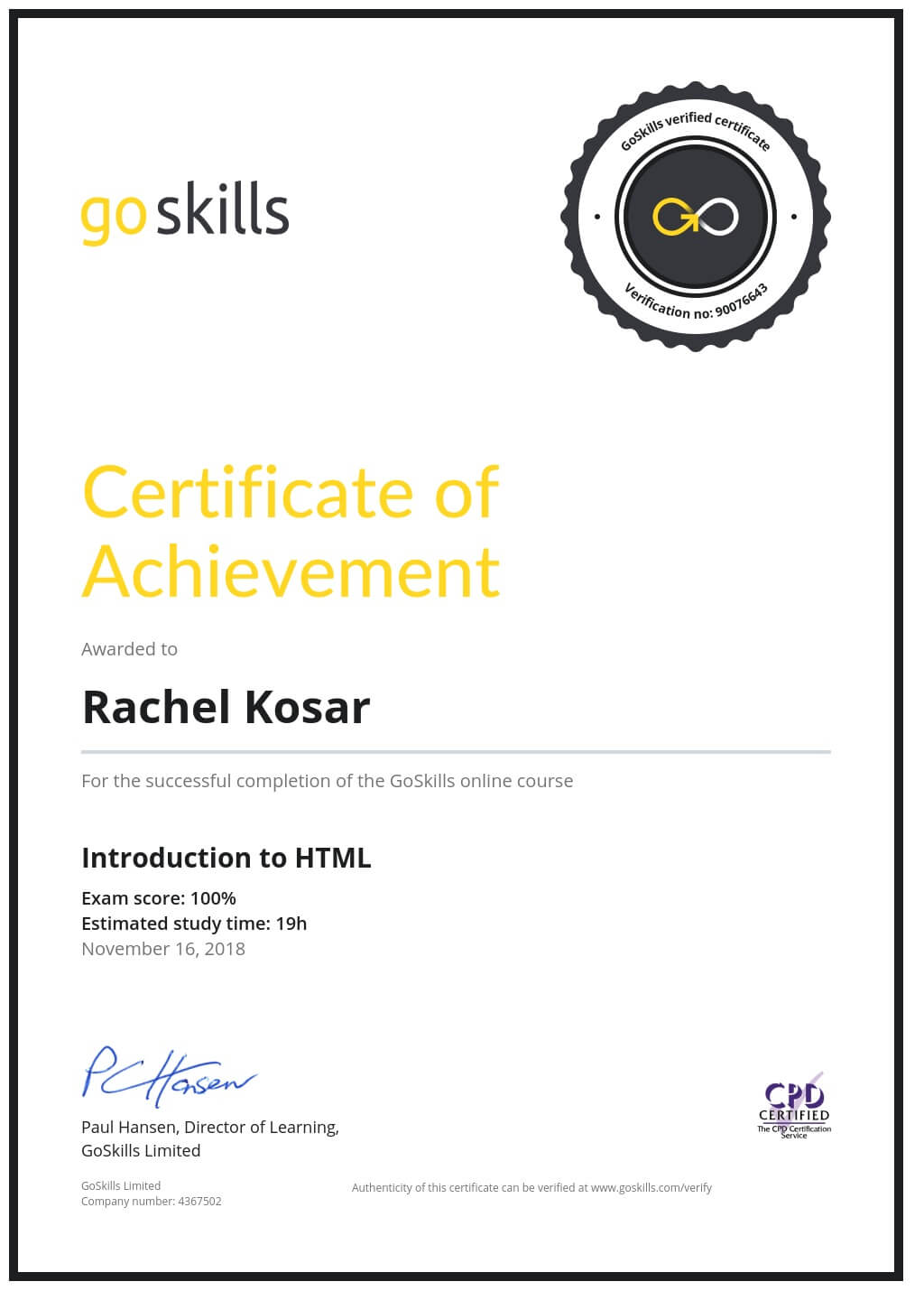Click the PC Hansen signature
The width and height of the screenshot is (924, 1291).
click(x=169, y=1077)
